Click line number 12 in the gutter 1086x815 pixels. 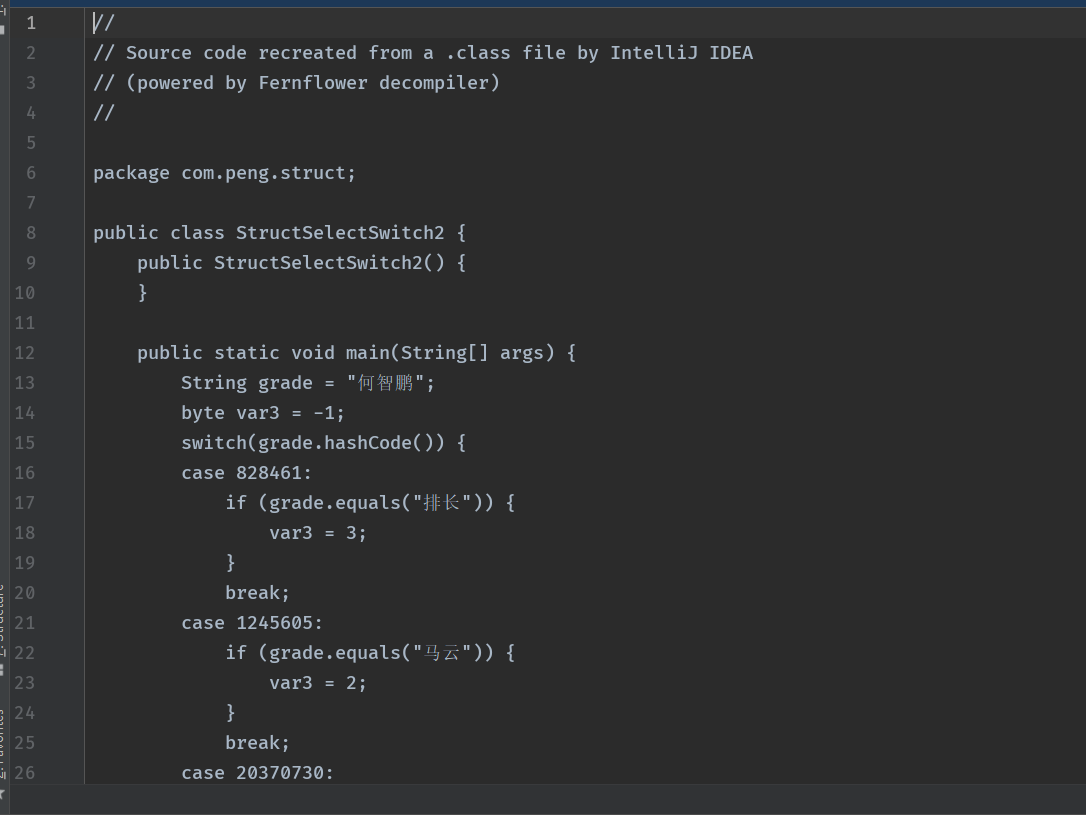pos(24,352)
